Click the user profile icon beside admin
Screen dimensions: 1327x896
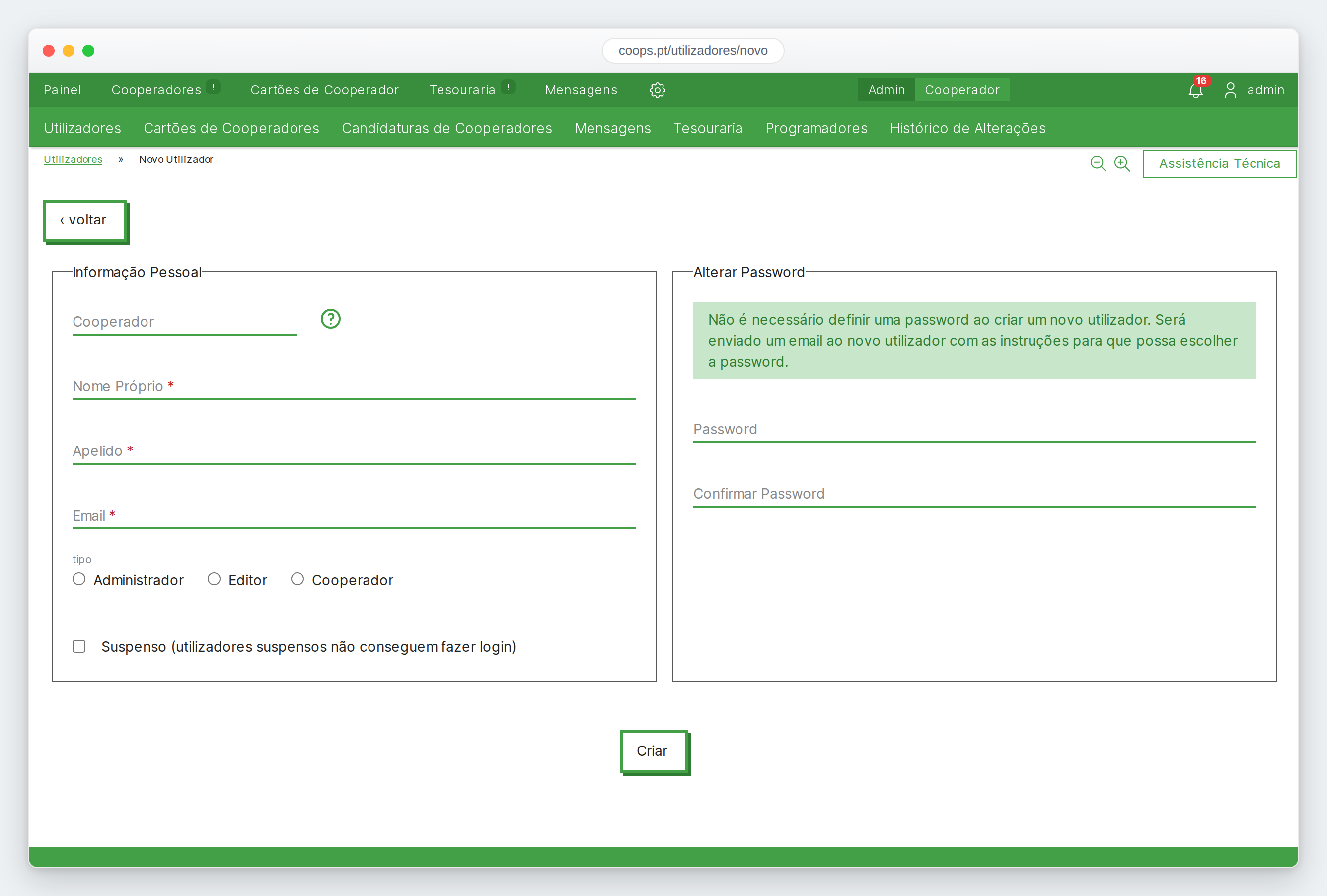(1231, 90)
